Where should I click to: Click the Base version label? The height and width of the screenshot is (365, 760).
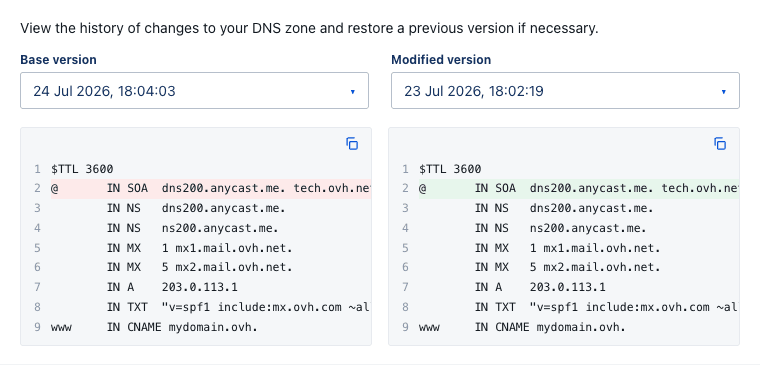coord(58,60)
